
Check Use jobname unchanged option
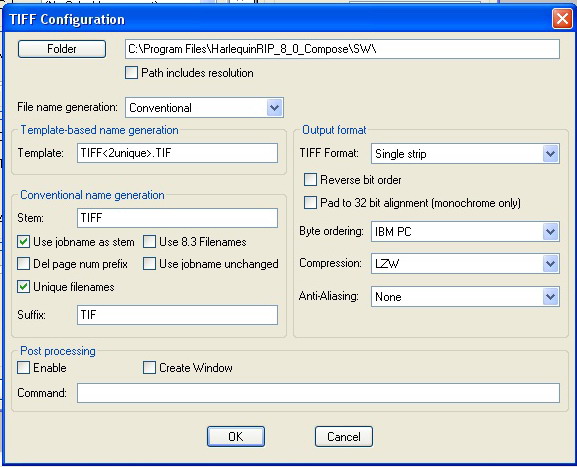tap(149, 264)
